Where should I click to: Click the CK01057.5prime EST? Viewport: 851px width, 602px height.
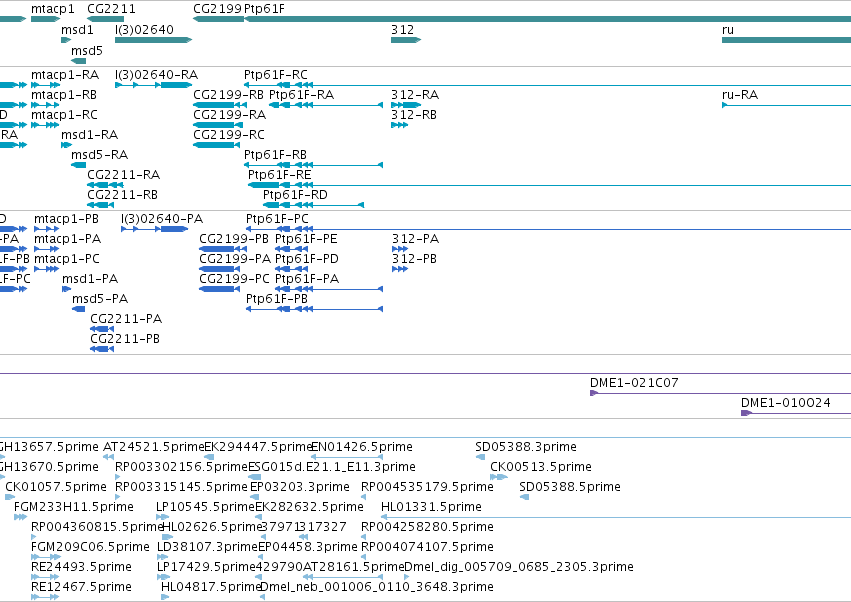point(10,497)
